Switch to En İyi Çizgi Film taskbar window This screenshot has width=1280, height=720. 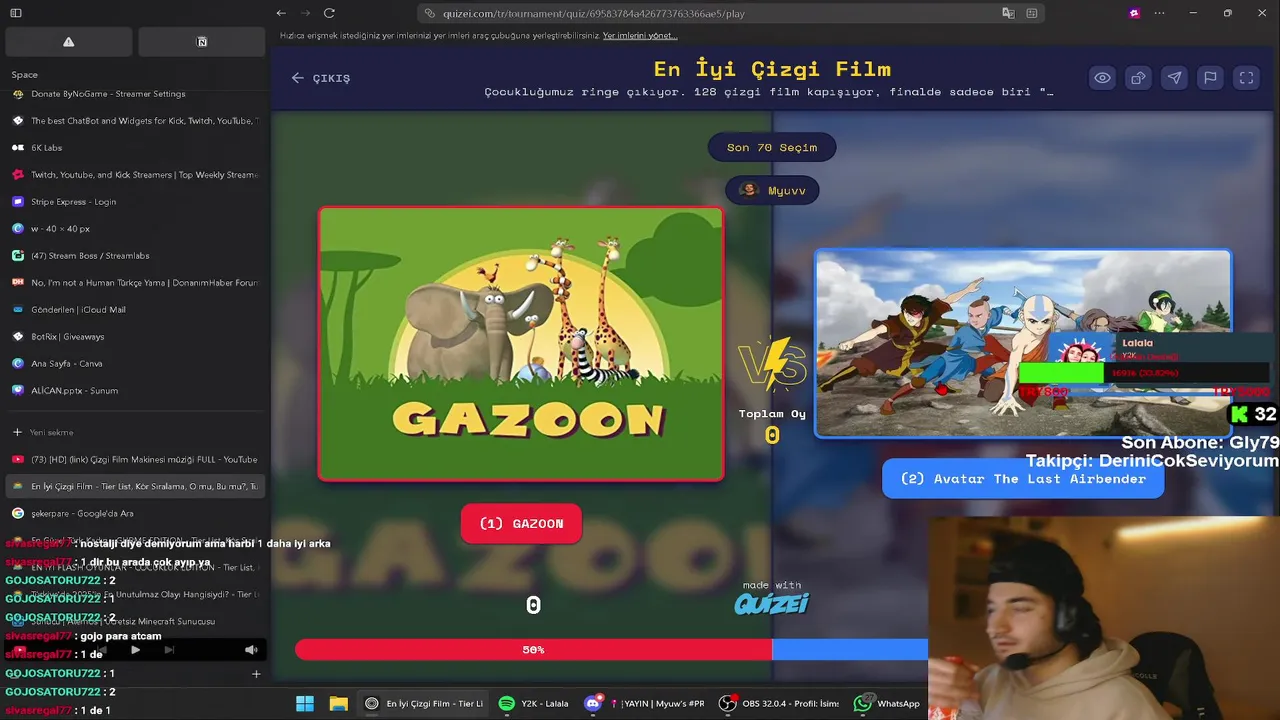pyautogui.click(x=424, y=703)
